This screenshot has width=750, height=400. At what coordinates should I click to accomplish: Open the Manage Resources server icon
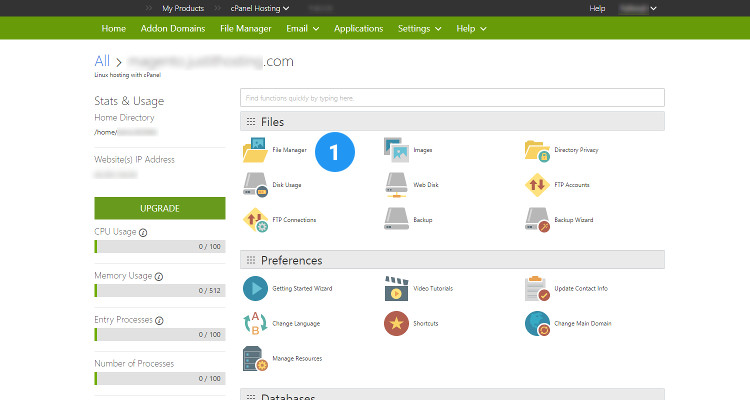255,359
